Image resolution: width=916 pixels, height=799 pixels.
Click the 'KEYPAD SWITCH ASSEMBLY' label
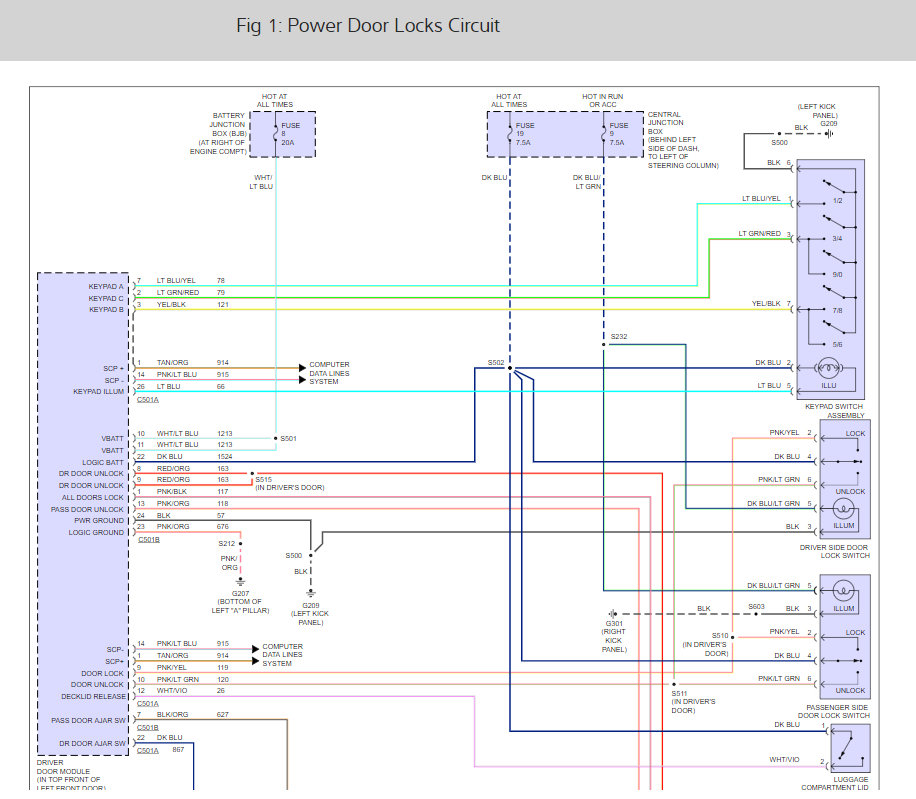click(x=834, y=411)
